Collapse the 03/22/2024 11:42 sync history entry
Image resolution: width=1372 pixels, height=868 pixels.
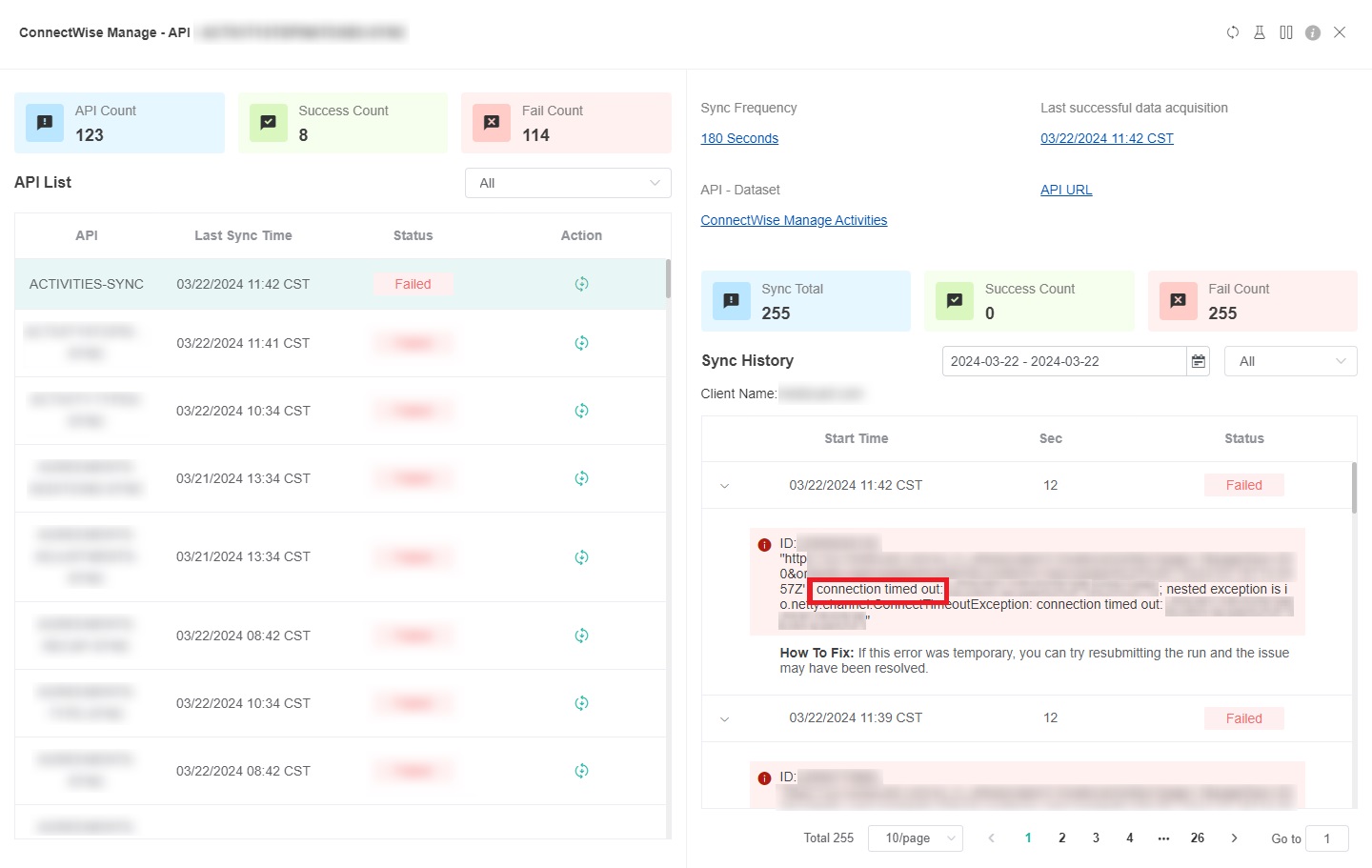coord(725,486)
